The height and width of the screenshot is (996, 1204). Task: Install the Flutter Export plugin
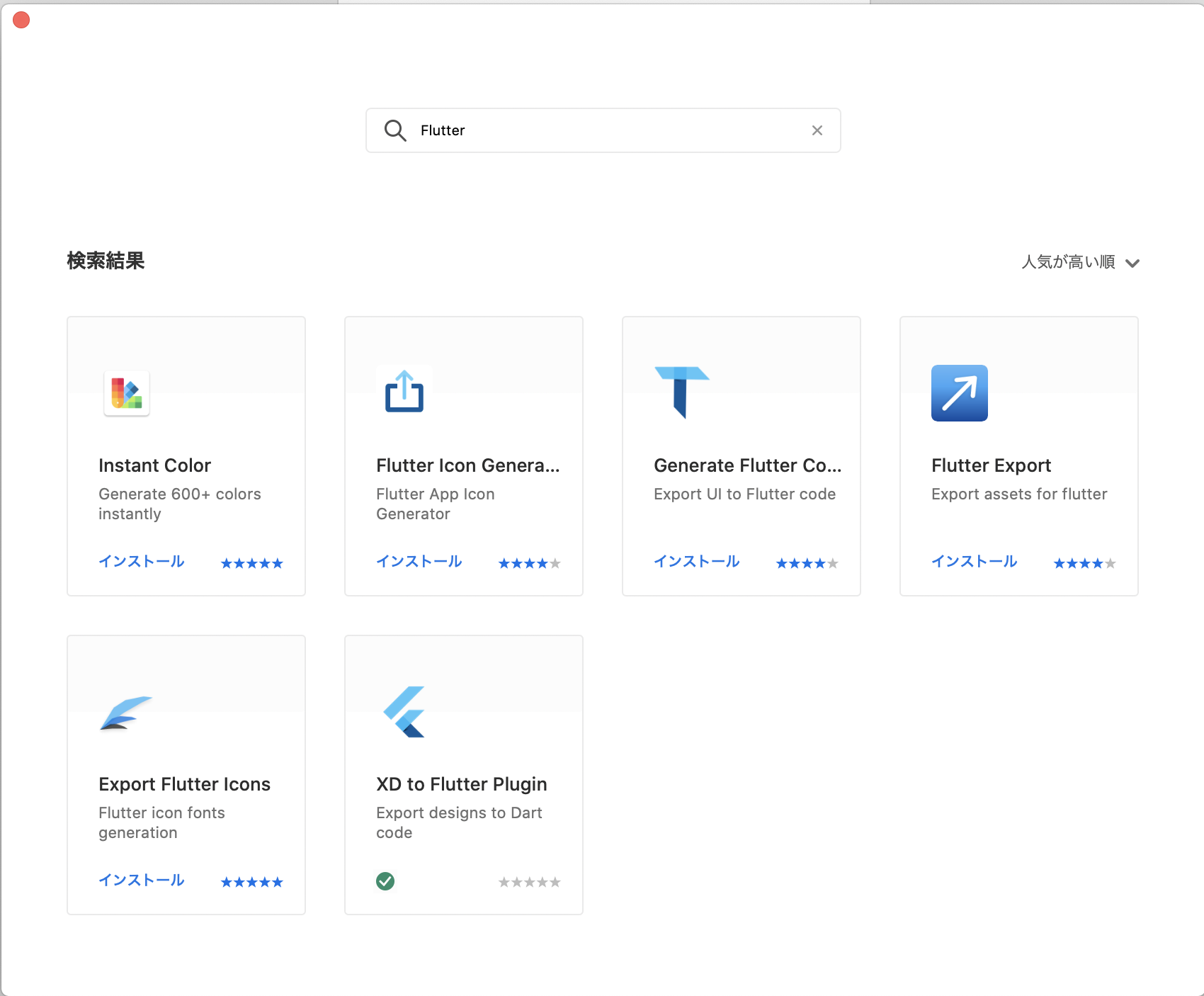tap(975, 562)
